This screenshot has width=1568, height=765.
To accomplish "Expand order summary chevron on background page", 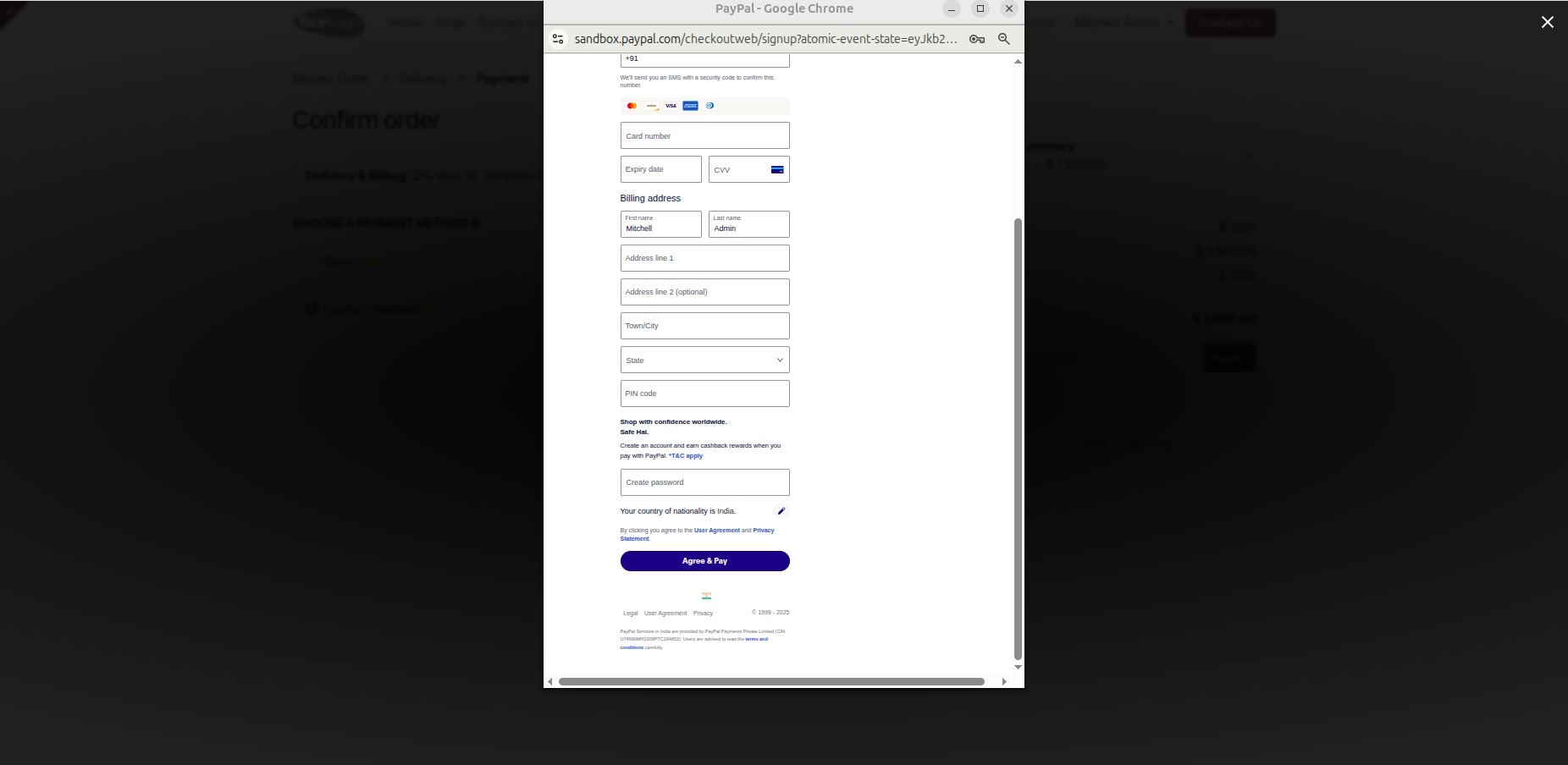I will tap(1248, 156).
